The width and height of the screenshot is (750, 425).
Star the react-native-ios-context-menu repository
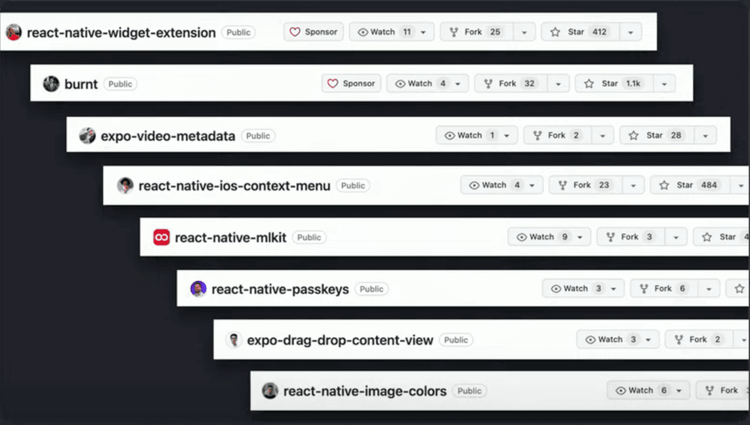coord(691,185)
